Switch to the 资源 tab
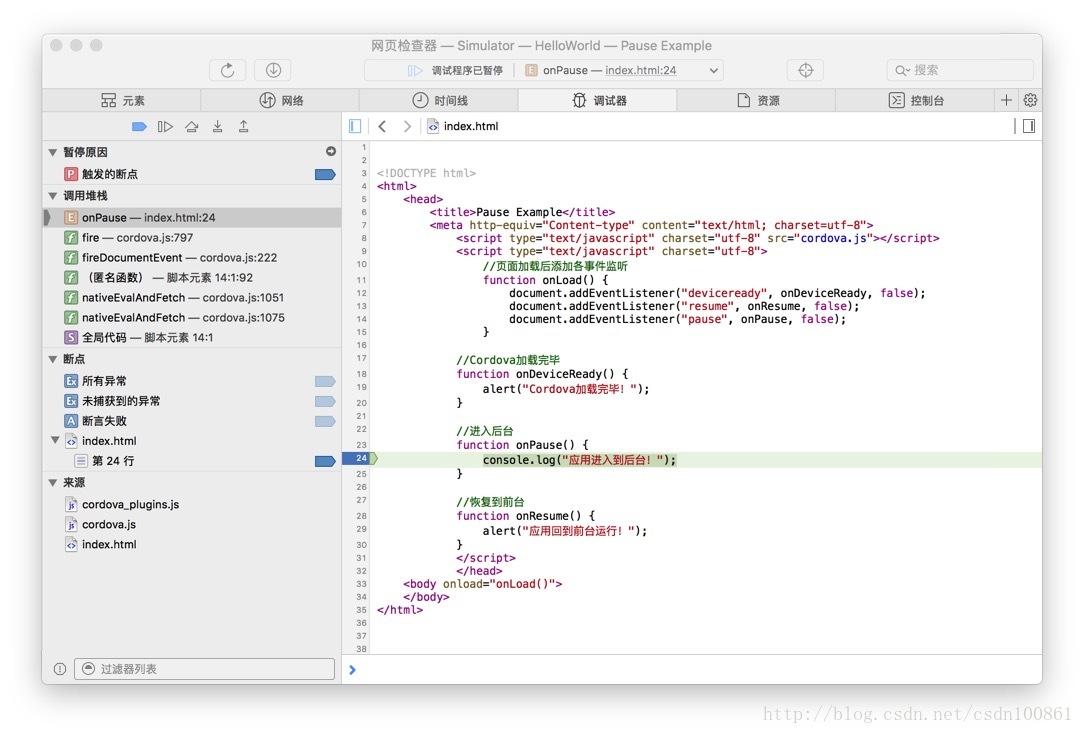Image resolution: width=1084 pixels, height=734 pixels. click(x=757, y=100)
